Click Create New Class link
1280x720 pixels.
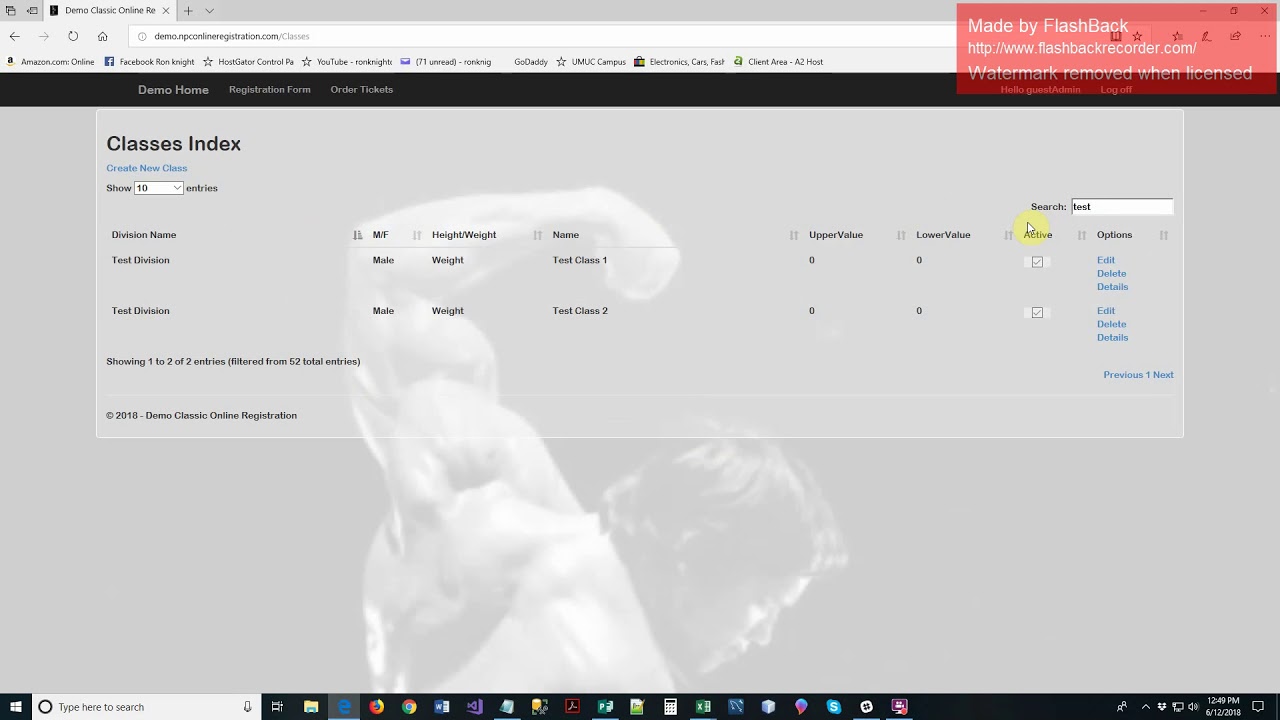tap(147, 168)
